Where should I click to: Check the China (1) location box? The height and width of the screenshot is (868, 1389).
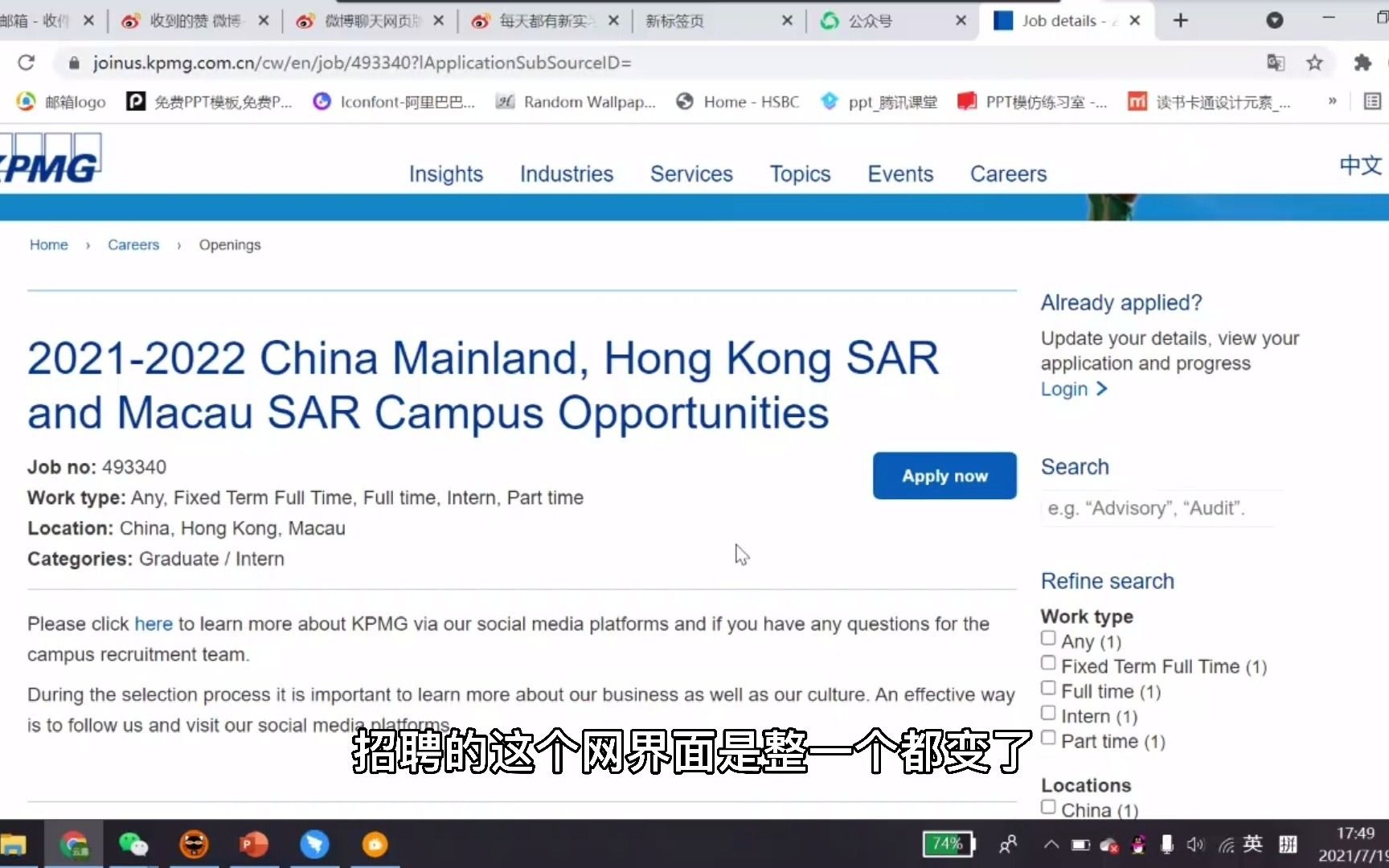[1048, 807]
